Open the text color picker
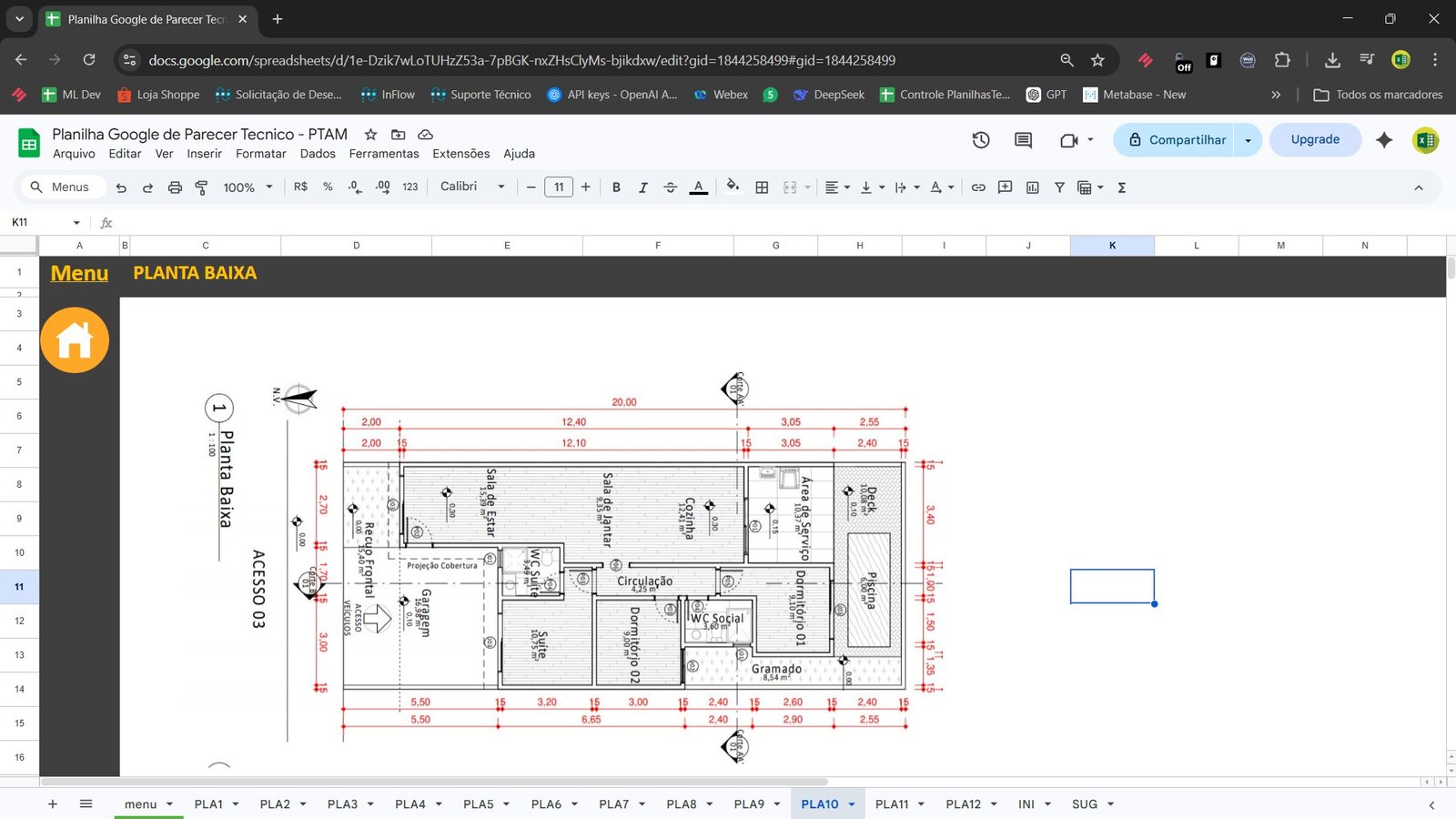 tap(698, 187)
